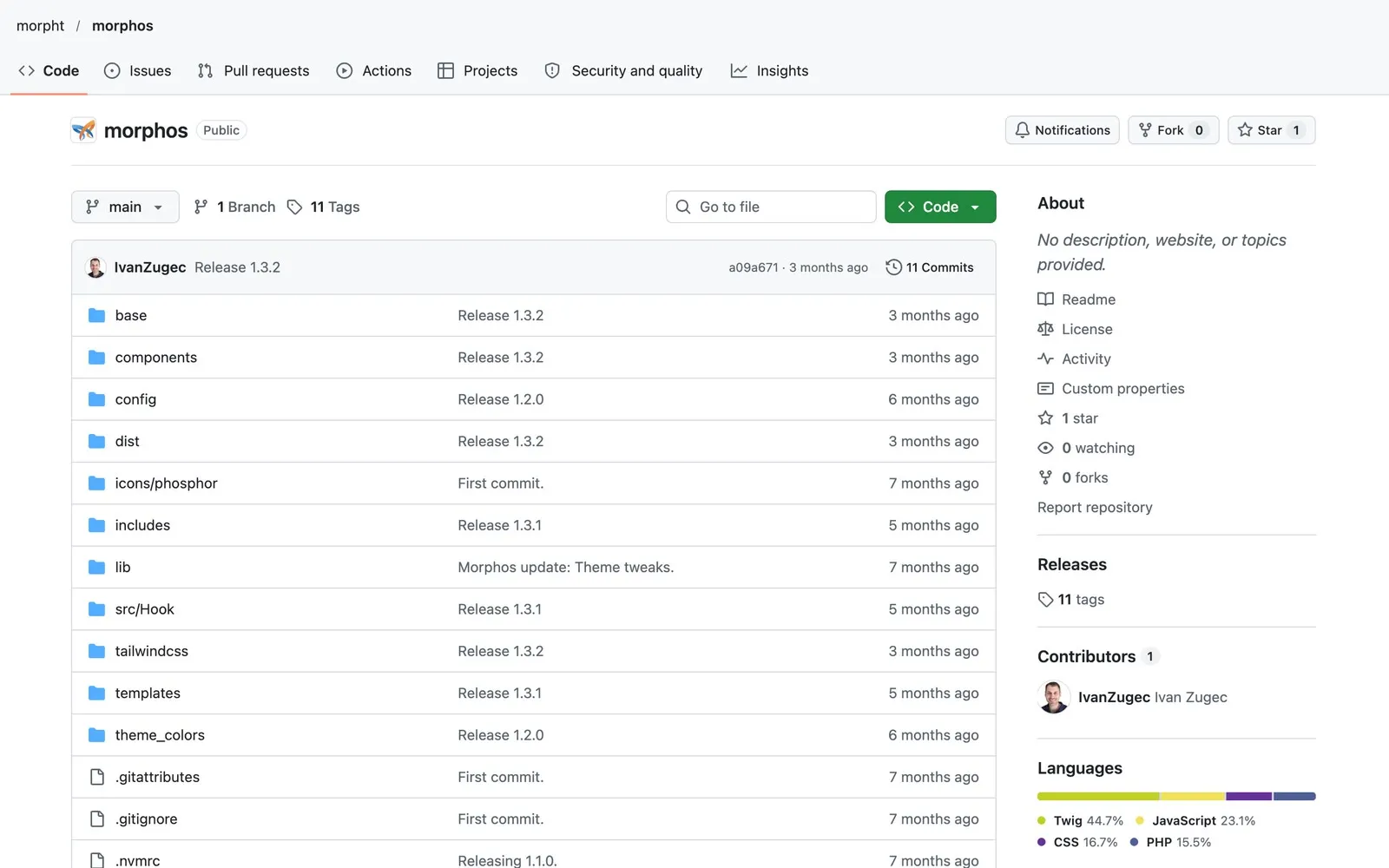The height and width of the screenshot is (868, 1389).
Task: Open the icons/phosphor folder
Action: tap(166, 483)
